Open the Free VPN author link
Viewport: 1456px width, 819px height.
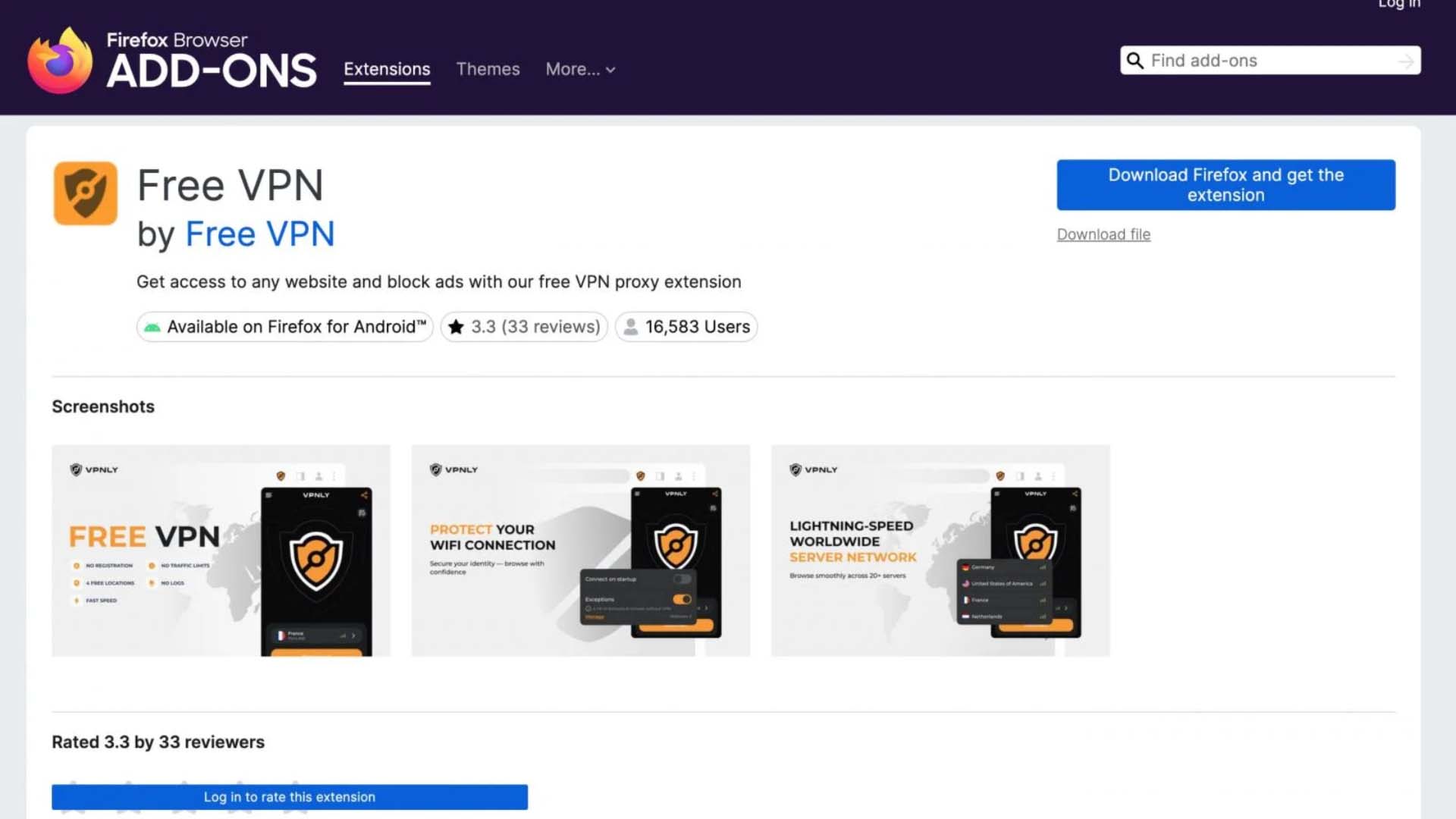coord(259,234)
